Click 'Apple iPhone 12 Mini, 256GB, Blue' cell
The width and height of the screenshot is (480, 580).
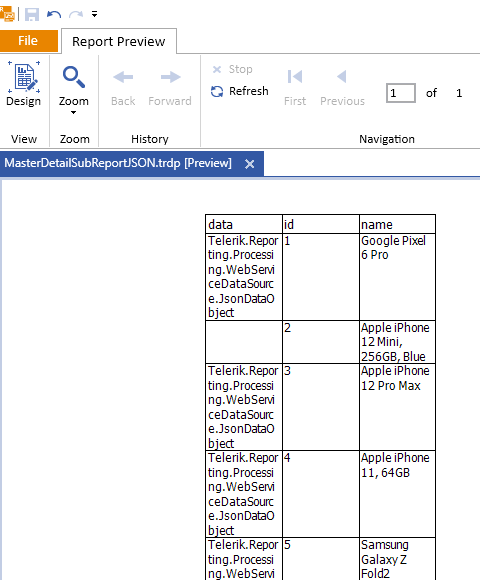coord(398,342)
